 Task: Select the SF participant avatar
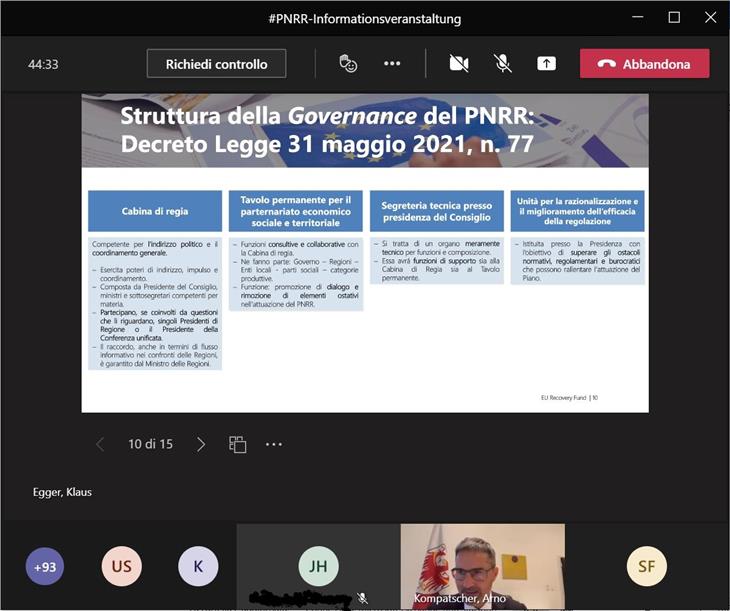coord(647,567)
